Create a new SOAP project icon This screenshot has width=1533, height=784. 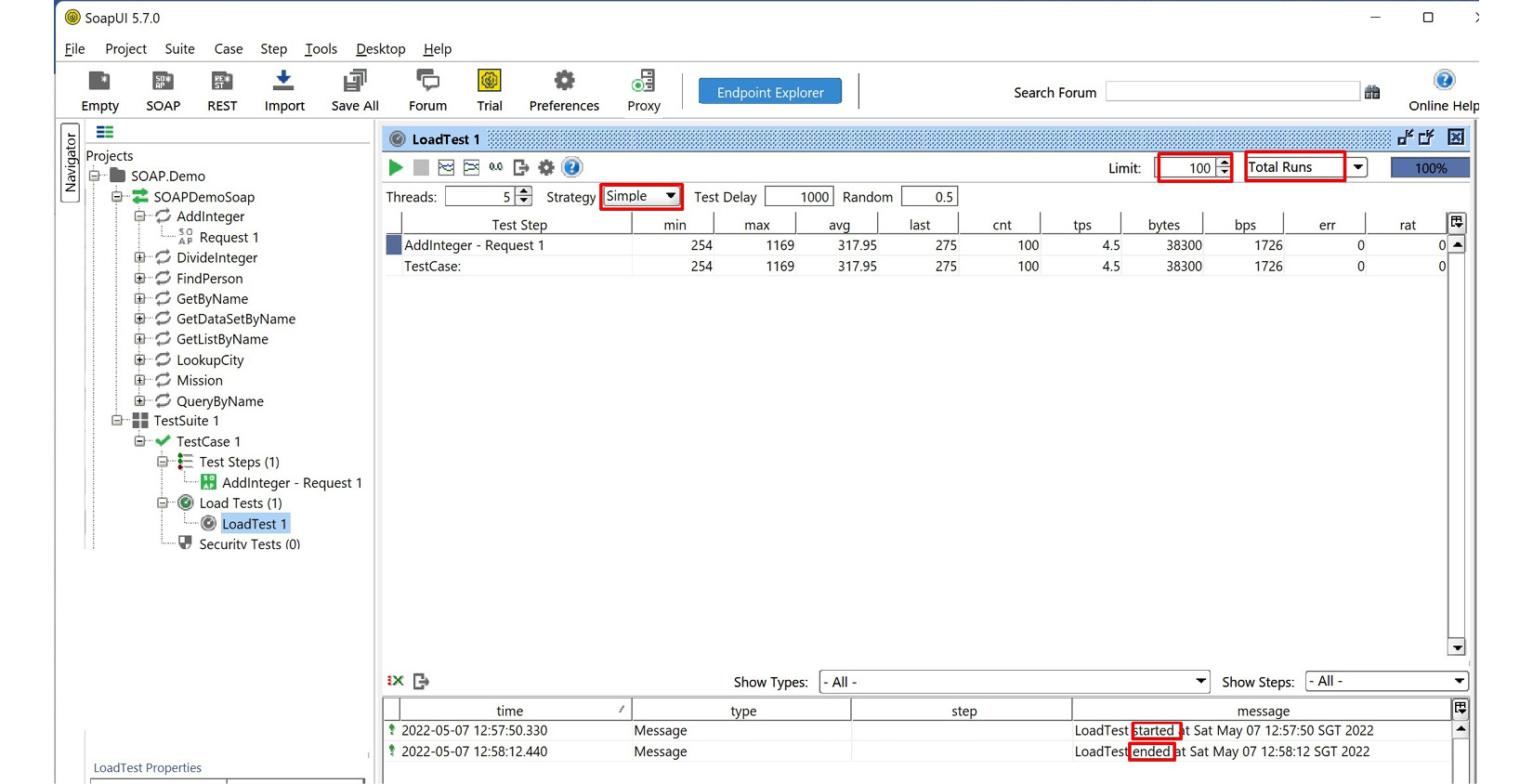pos(163,82)
